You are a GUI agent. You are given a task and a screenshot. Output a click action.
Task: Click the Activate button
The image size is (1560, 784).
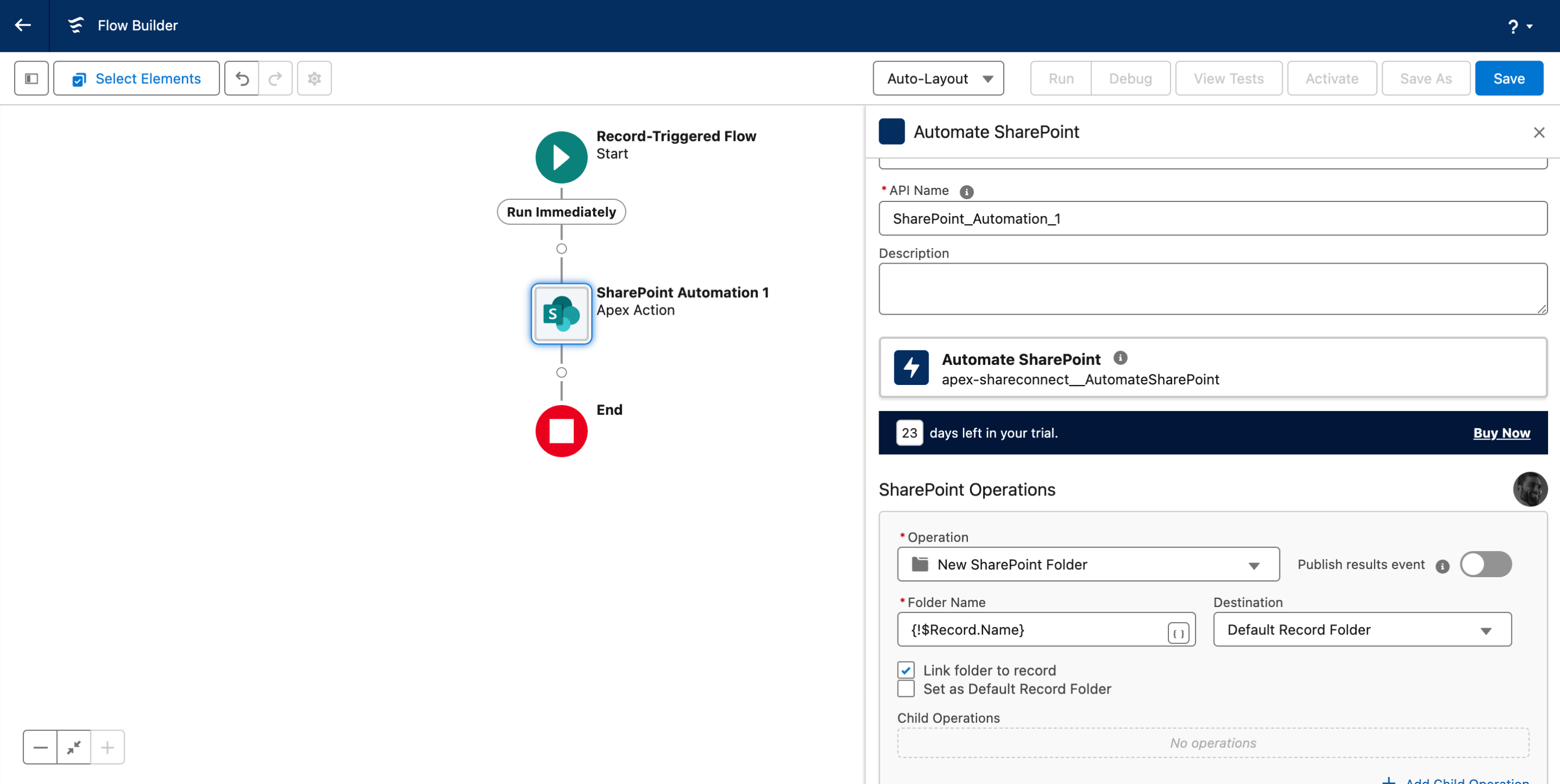click(1332, 78)
